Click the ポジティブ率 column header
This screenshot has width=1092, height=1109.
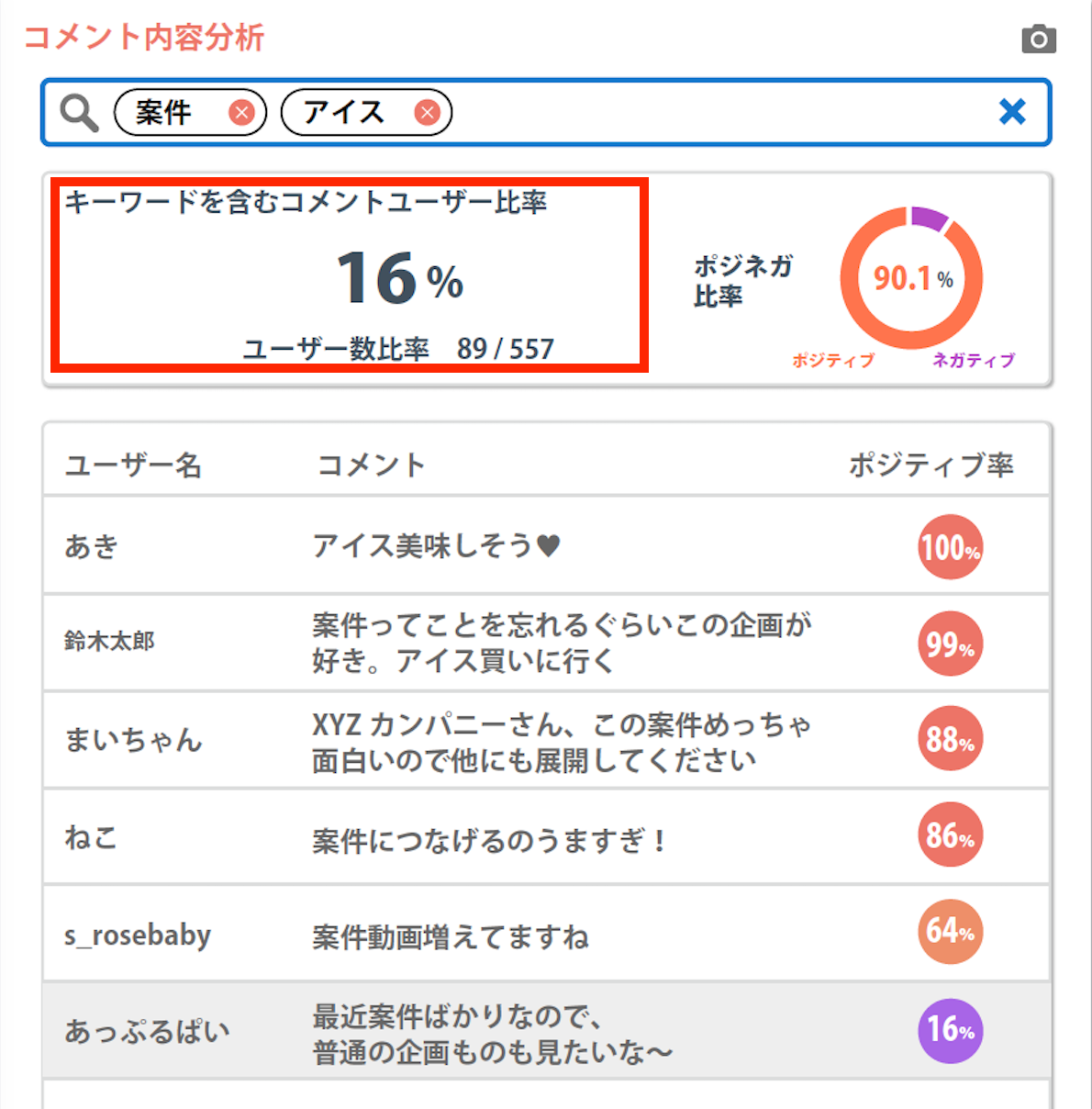[x=930, y=465]
